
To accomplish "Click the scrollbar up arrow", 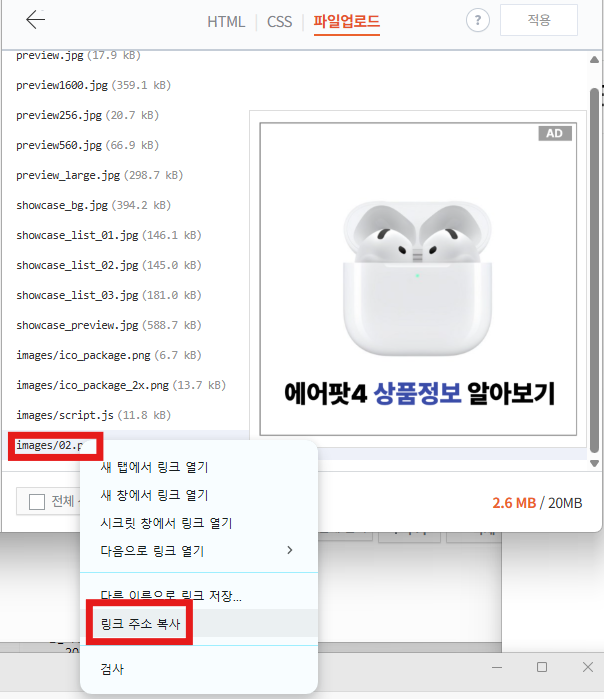I will point(594,60).
